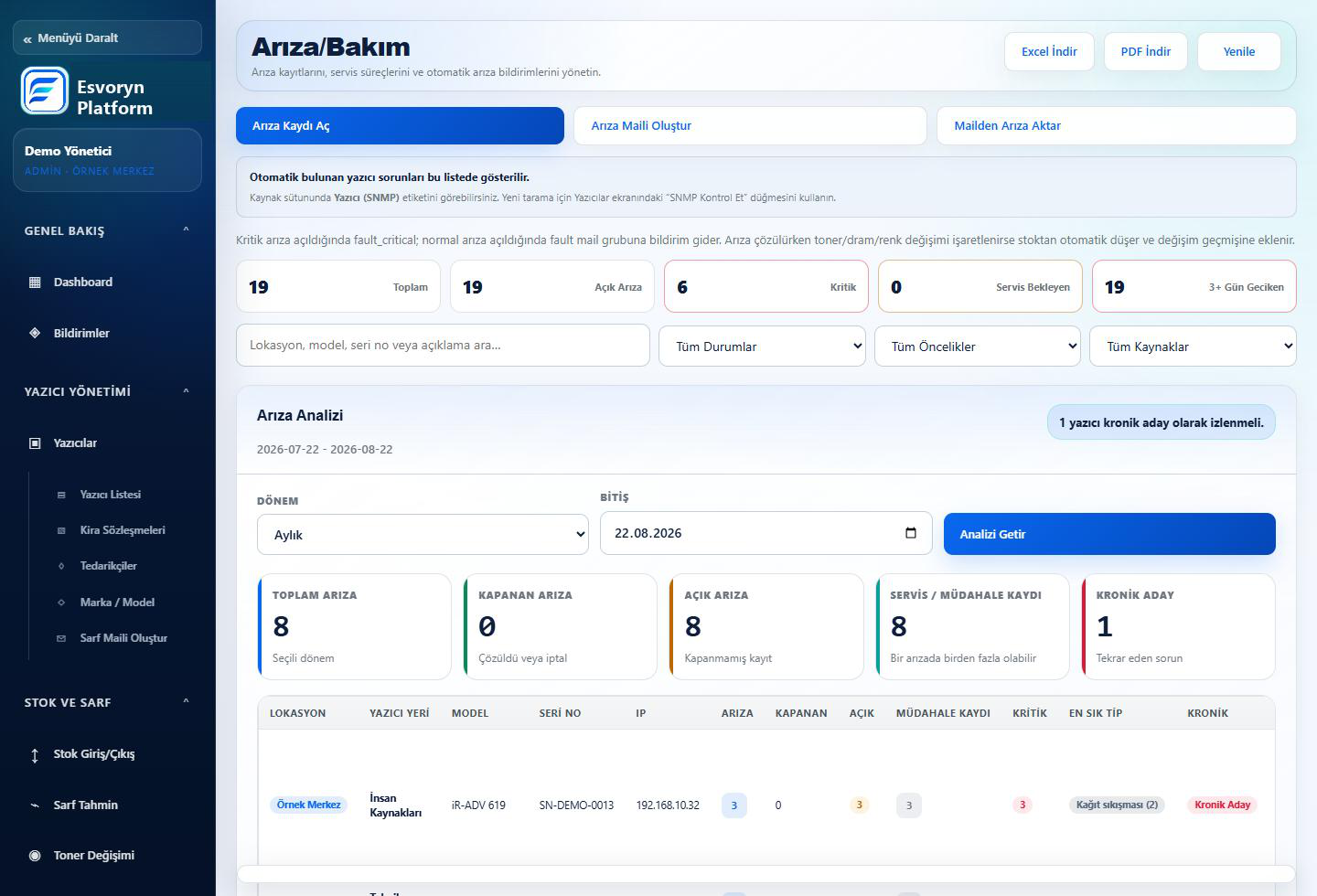
Task: Click the Kağıt sıkışması (2) badge
Action: click(x=1117, y=805)
